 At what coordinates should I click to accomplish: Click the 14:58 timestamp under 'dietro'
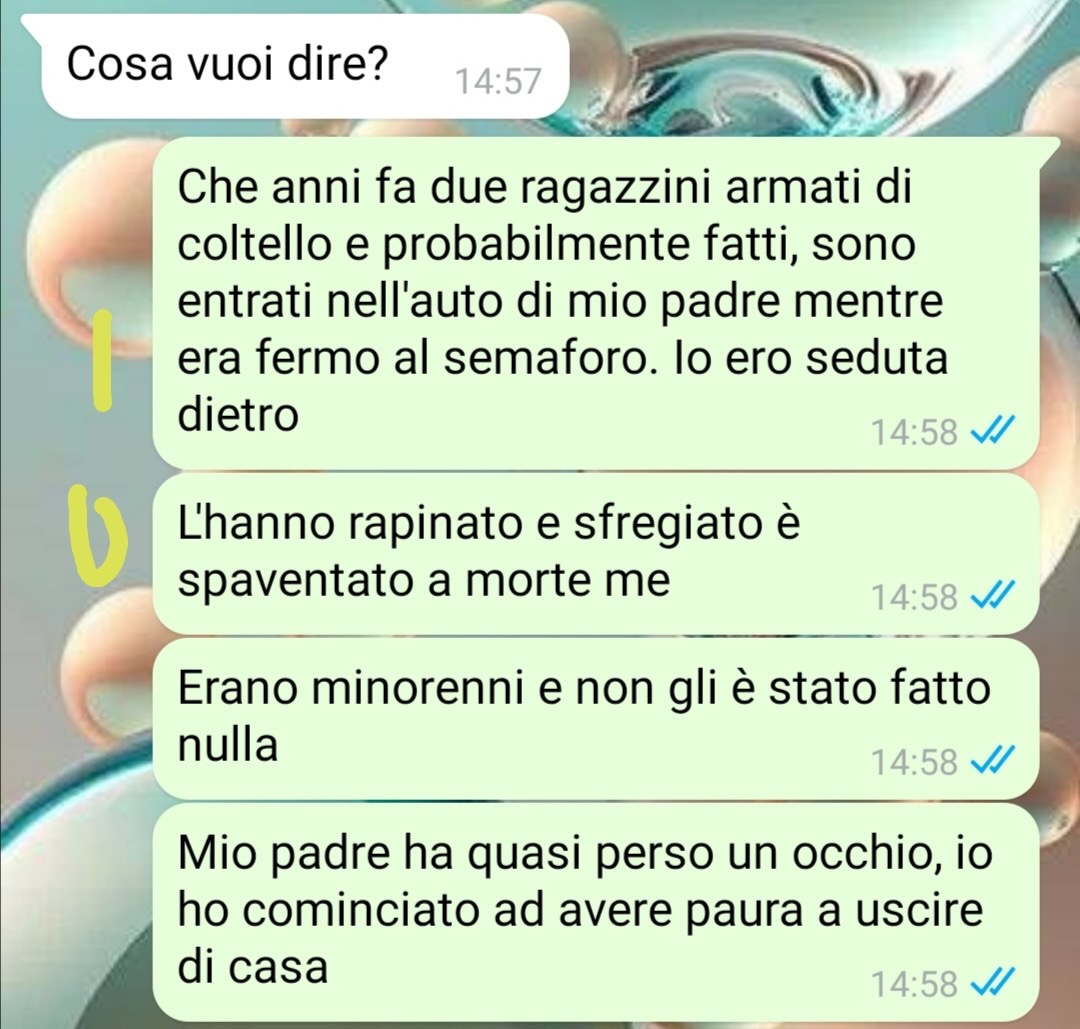(914, 433)
